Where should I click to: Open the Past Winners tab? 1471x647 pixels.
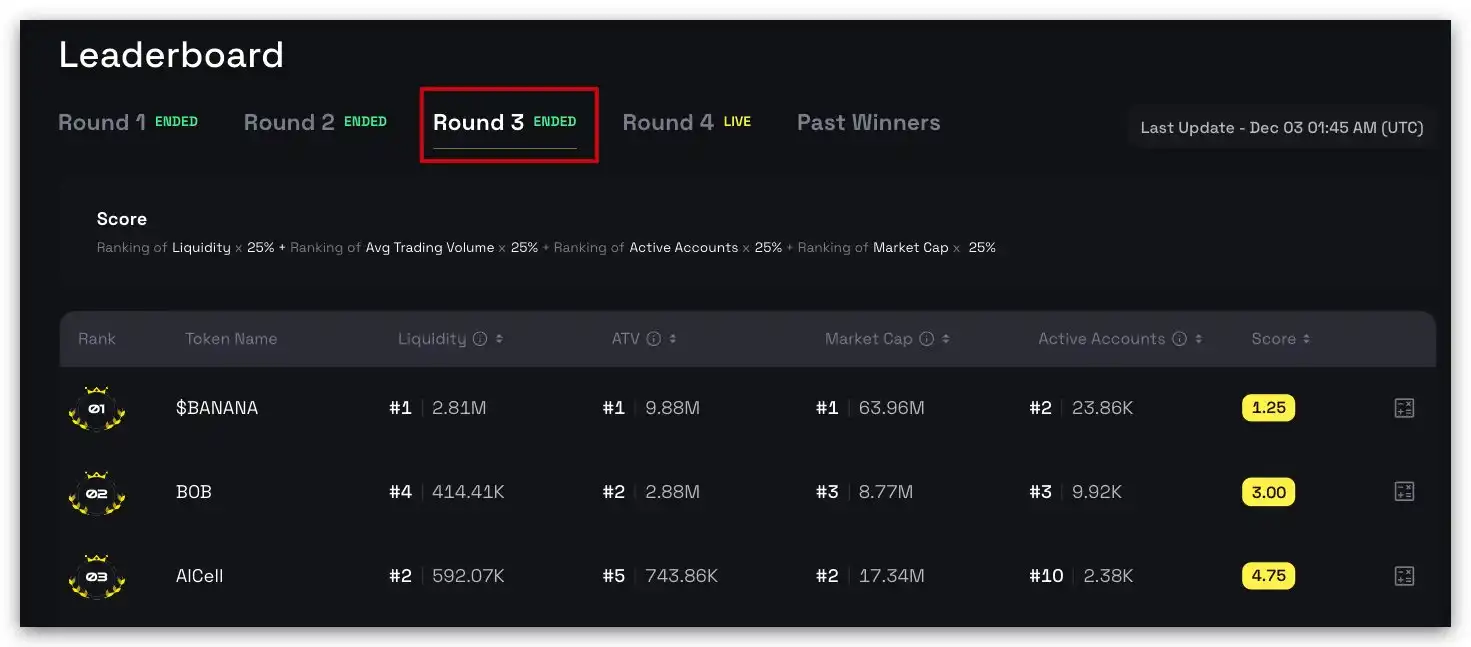[868, 123]
